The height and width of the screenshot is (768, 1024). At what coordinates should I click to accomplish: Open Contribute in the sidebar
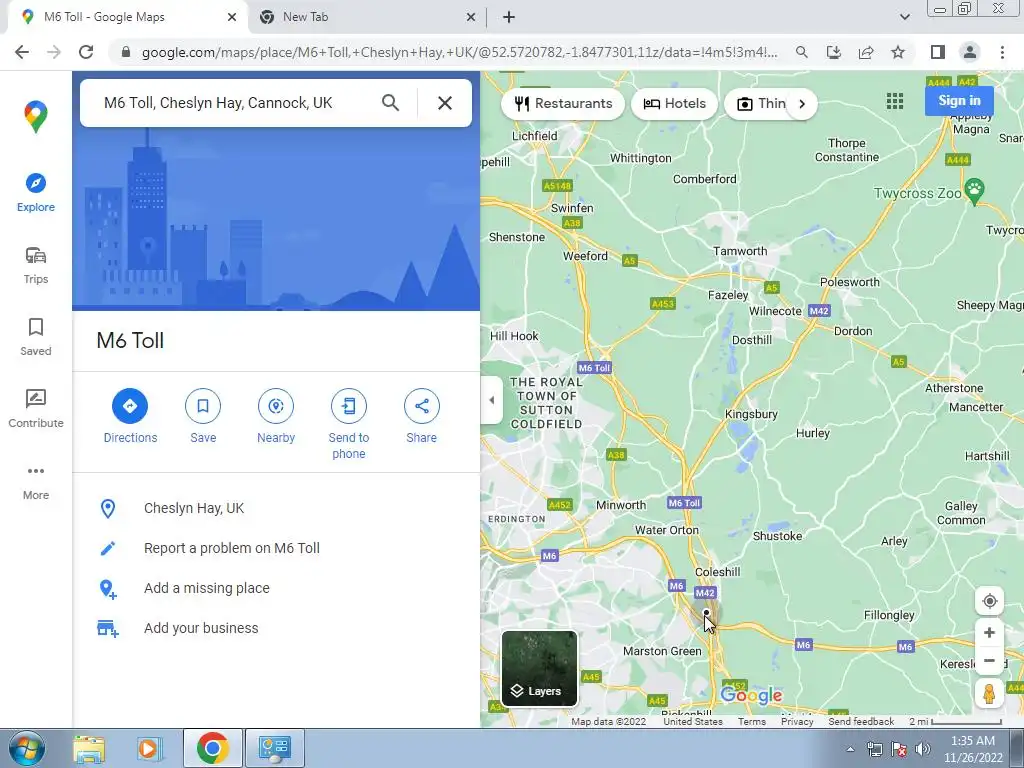pos(36,409)
